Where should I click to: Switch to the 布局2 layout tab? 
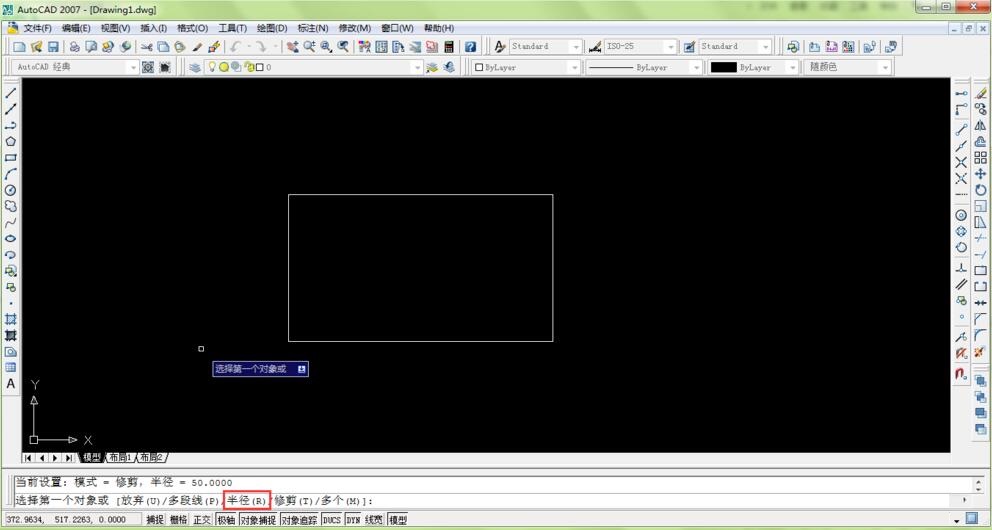tap(152, 457)
